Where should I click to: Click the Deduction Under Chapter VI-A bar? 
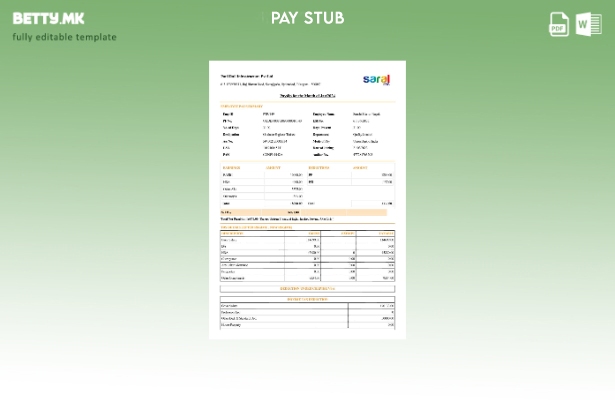[307, 288]
